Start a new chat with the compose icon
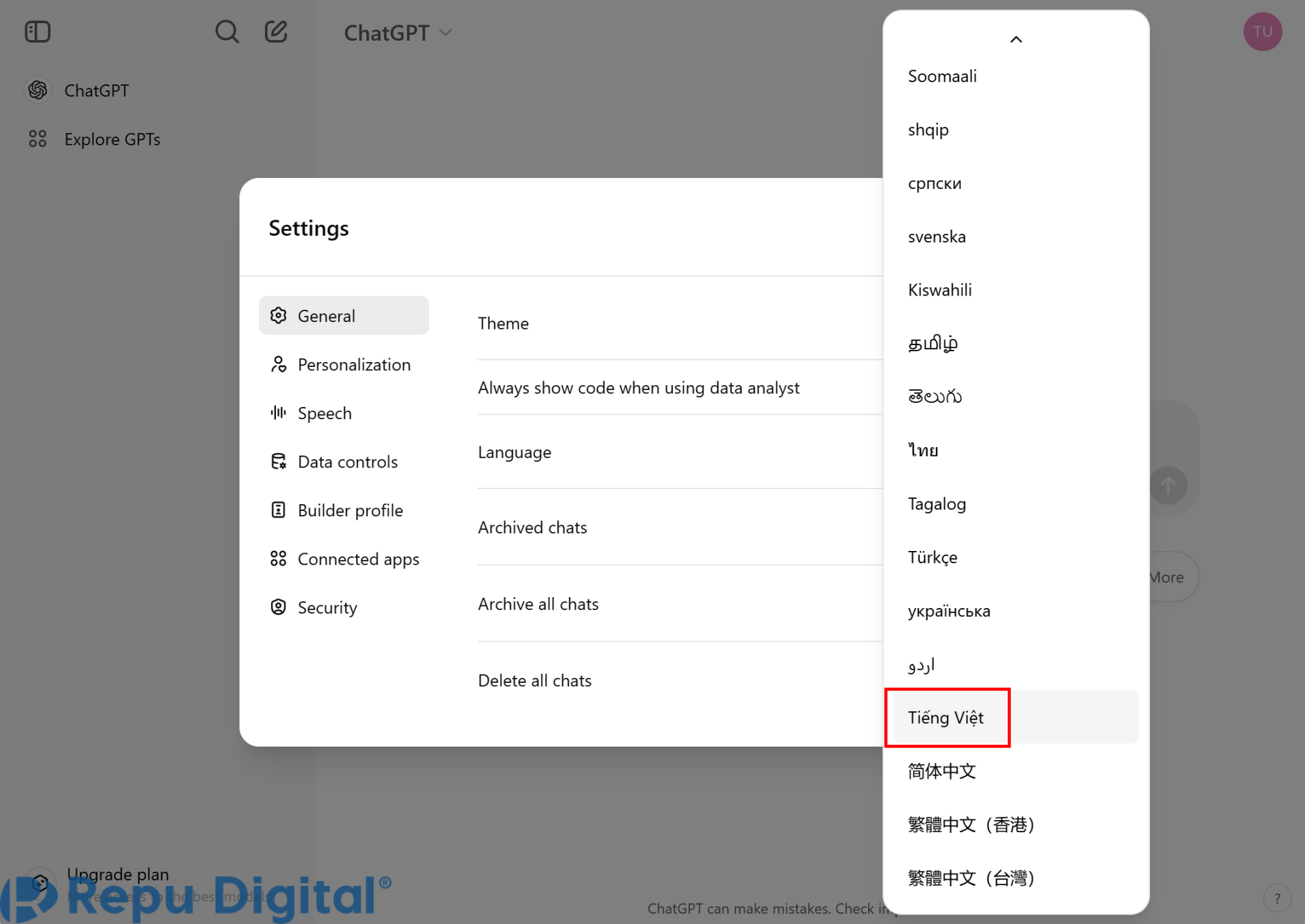Image resolution: width=1305 pixels, height=924 pixels. [276, 31]
